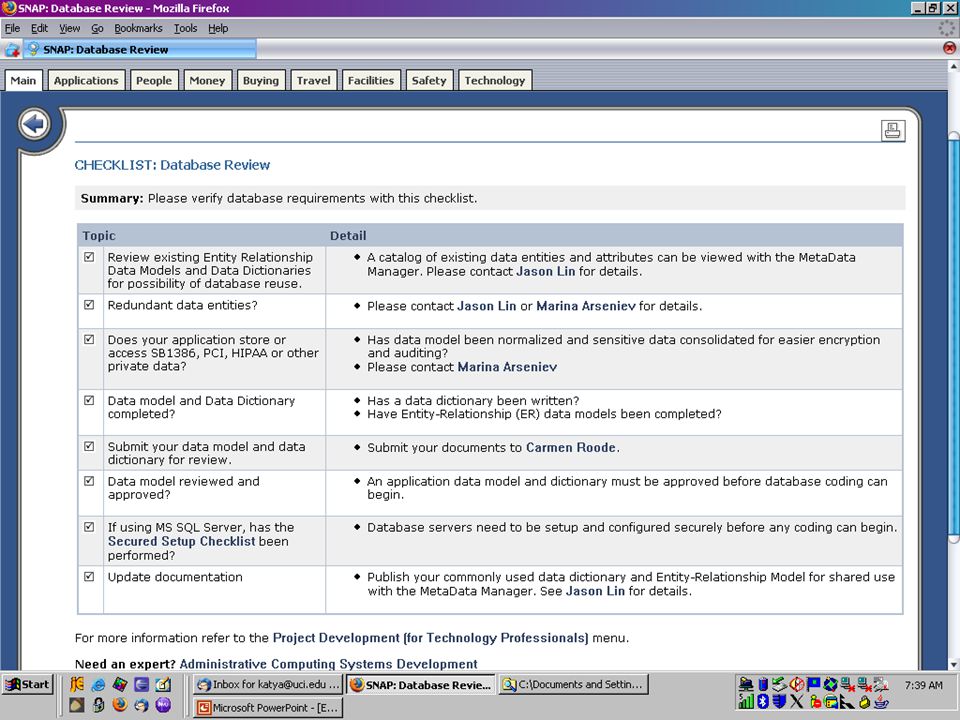960x720 pixels.
Task: Click the round back arrow button
Action: point(34,124)
